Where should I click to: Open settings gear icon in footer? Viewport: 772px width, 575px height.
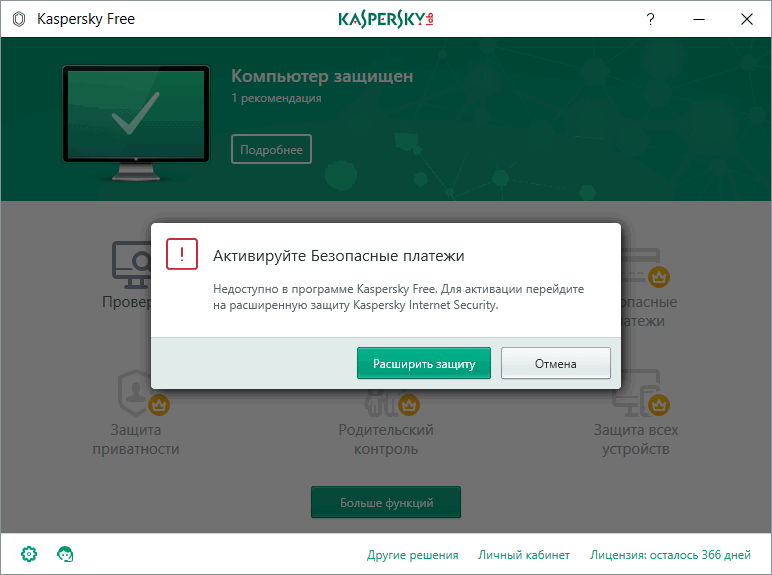[x=29, y=554]
